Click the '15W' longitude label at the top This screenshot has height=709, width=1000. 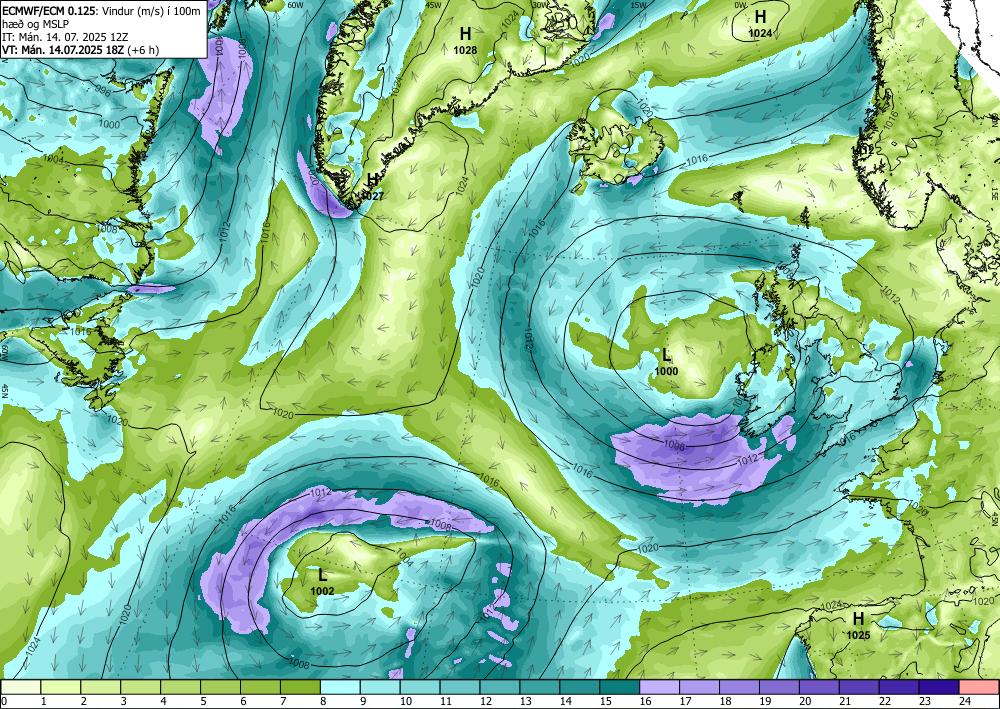[x=640, y=4]
